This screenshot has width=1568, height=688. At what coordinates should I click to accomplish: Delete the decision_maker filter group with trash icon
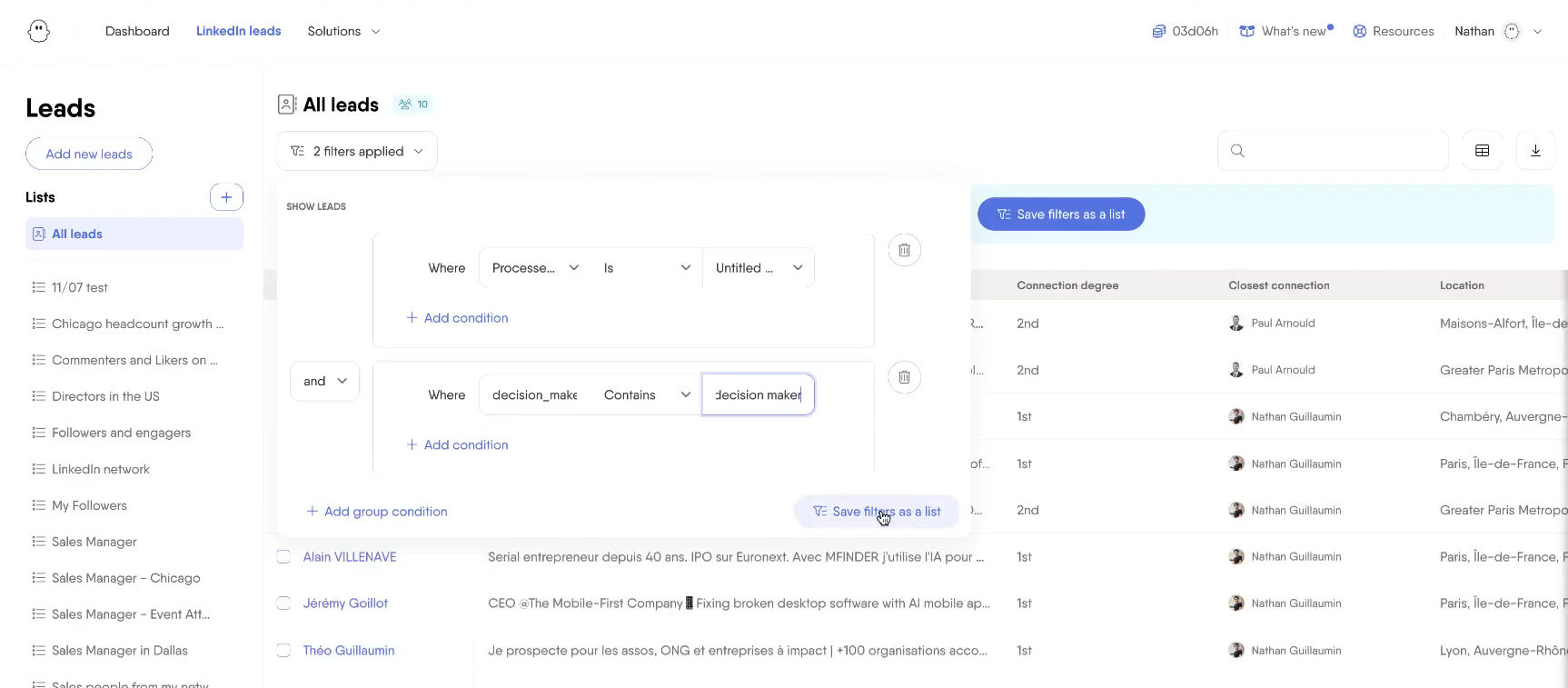904,377
